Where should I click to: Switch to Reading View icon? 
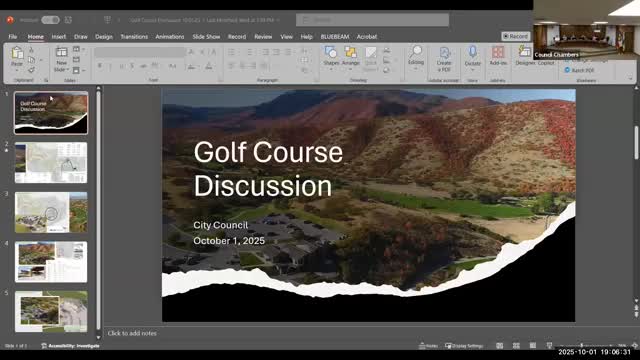[x=533, y=346]
